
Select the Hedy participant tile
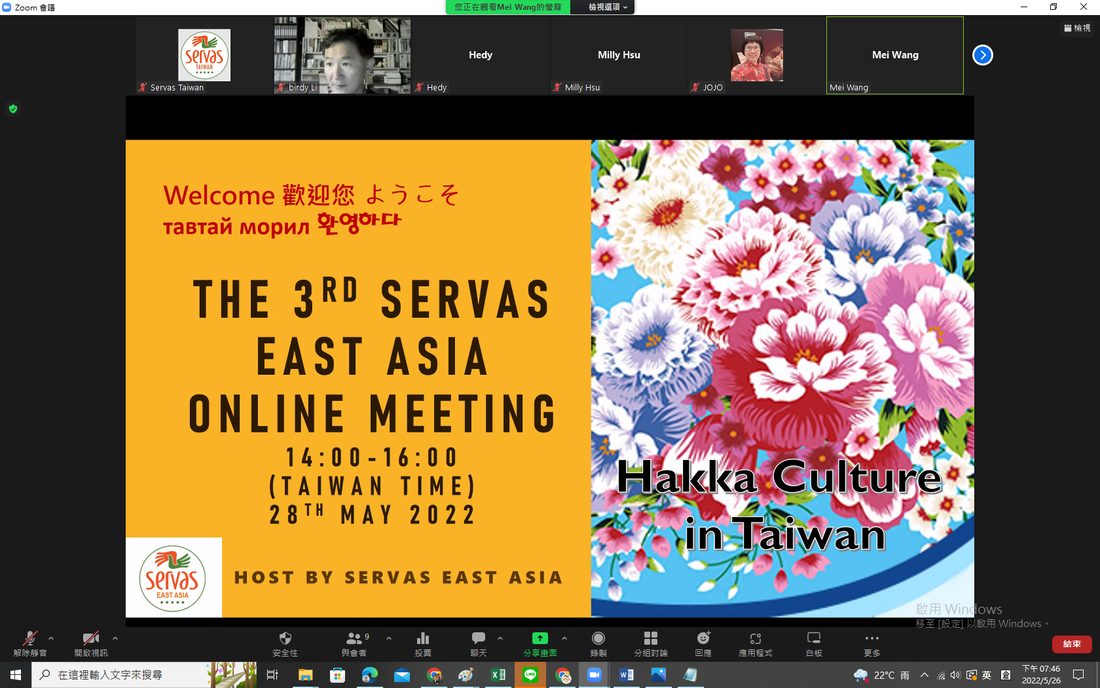(x=481, y=55)
